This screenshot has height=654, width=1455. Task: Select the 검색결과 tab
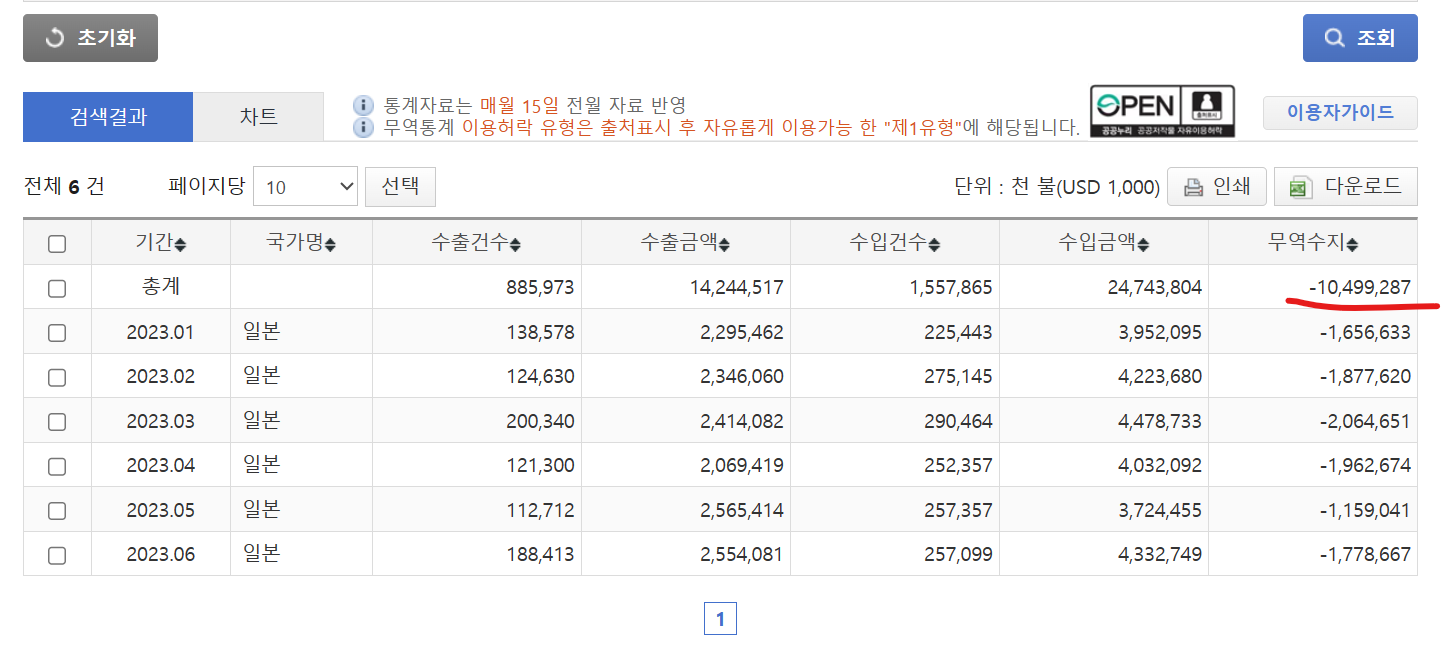coord(108,116)
